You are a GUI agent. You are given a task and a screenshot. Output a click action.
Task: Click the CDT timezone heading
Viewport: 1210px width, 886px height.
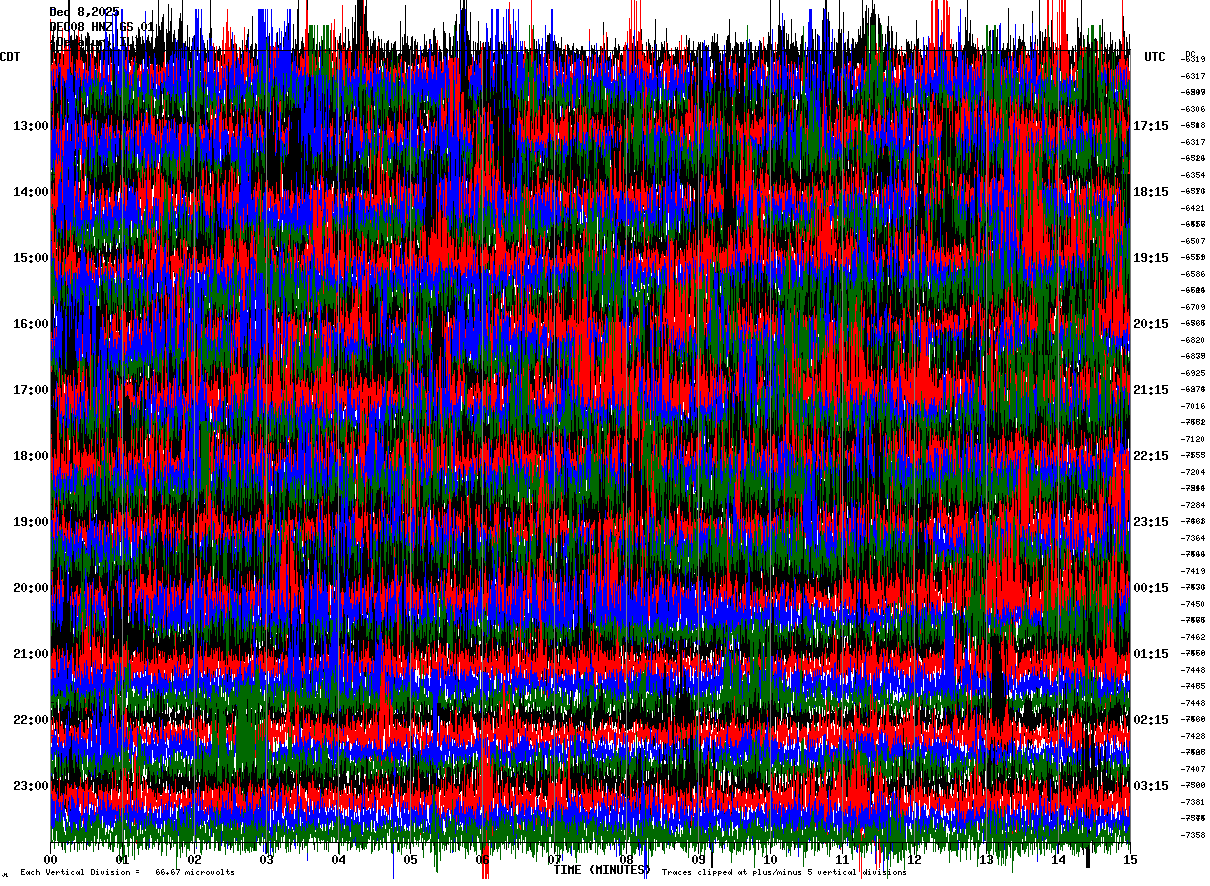coord(11,57)
